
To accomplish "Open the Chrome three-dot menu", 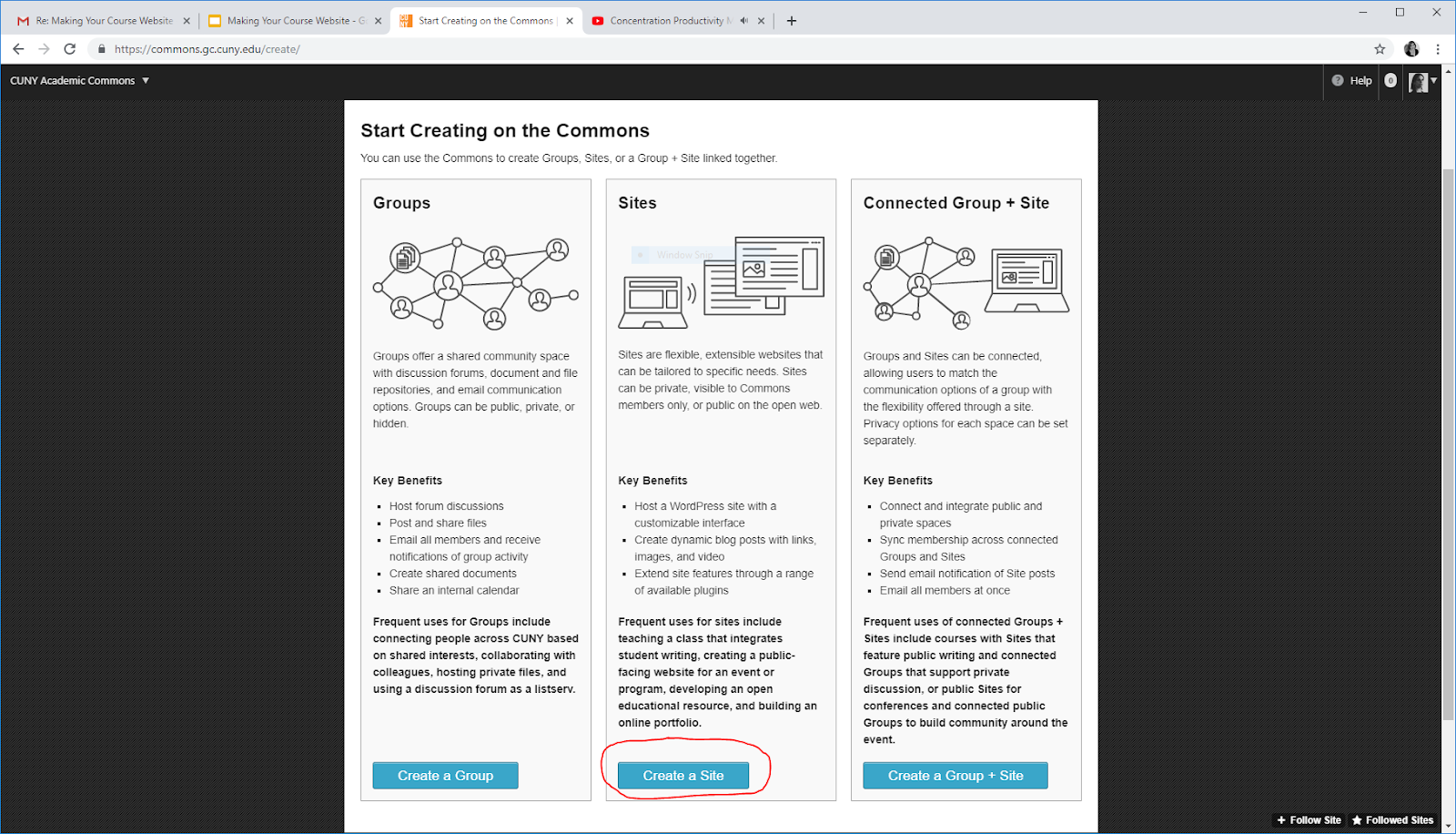I will (x=1438, y=49).
